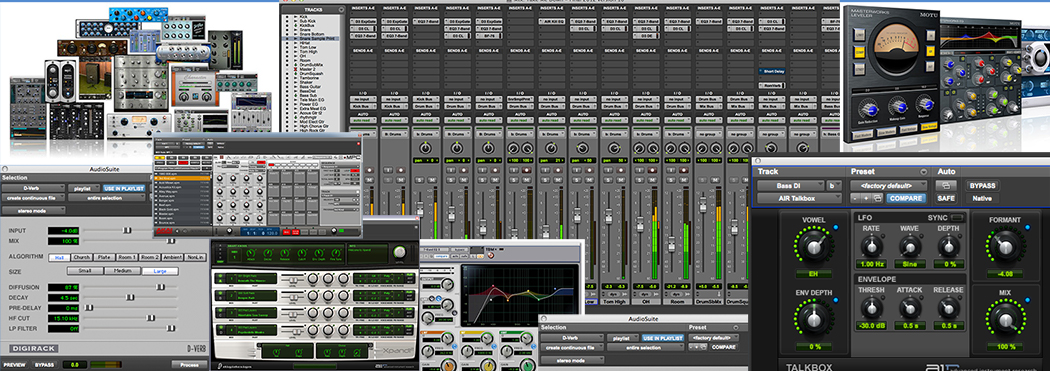This screenshot has height=371, width=1050.
Task: Click COMPARE in the Talkbox header
Action: (x=905, y=198)
